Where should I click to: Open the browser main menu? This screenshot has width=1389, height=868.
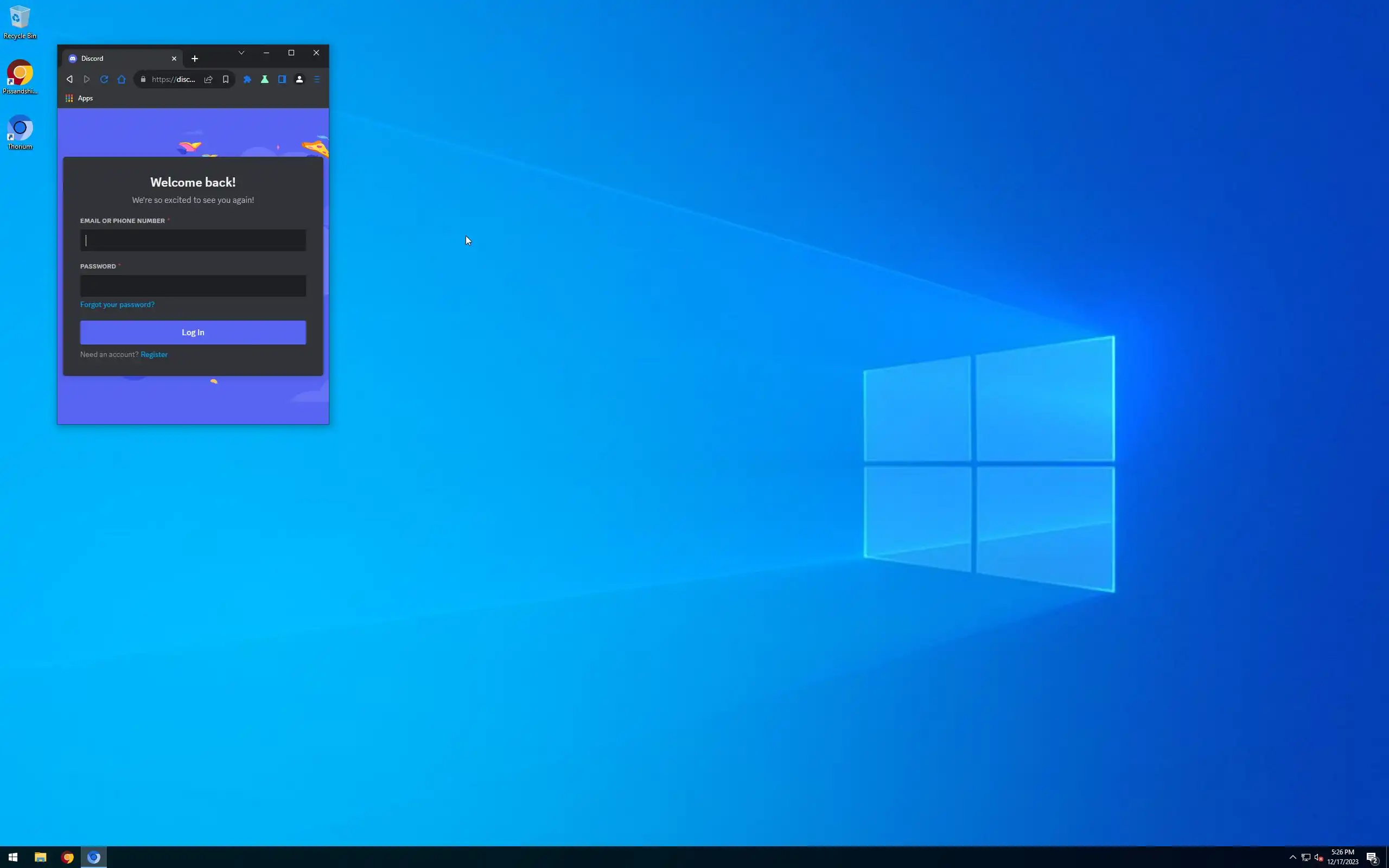coord(317,79)
